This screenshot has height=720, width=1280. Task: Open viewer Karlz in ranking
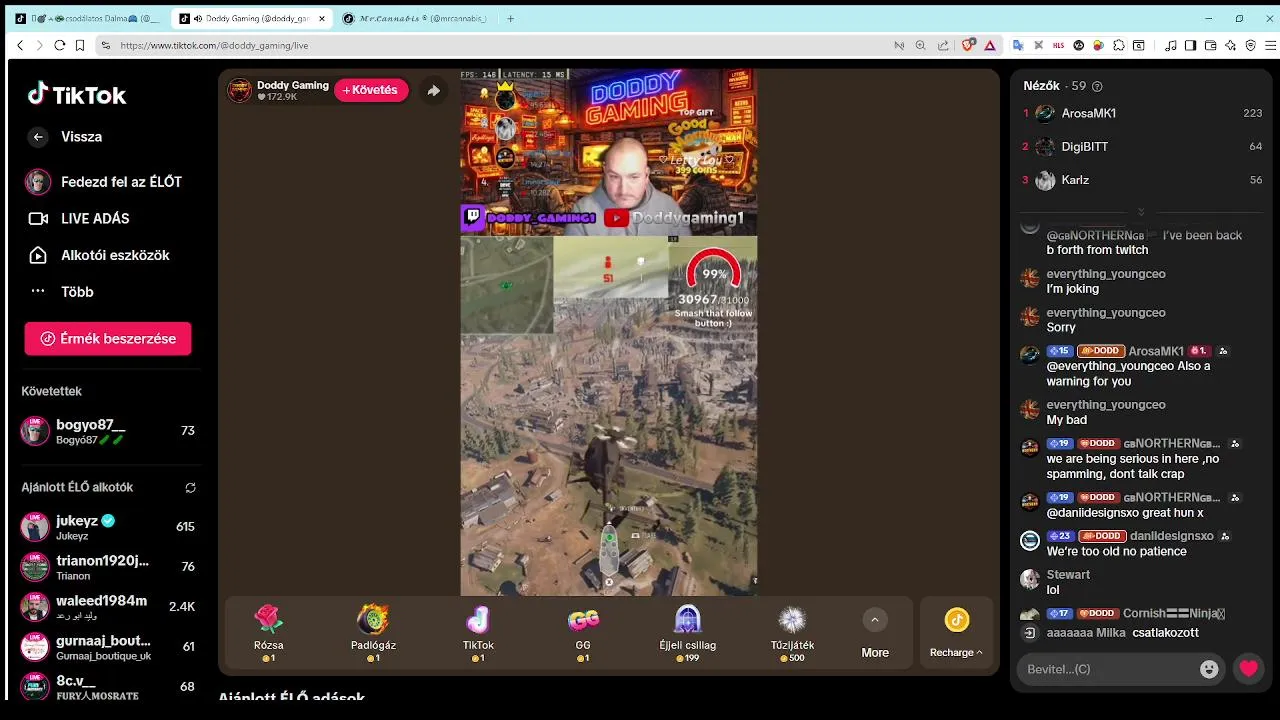click(1143, 180)
